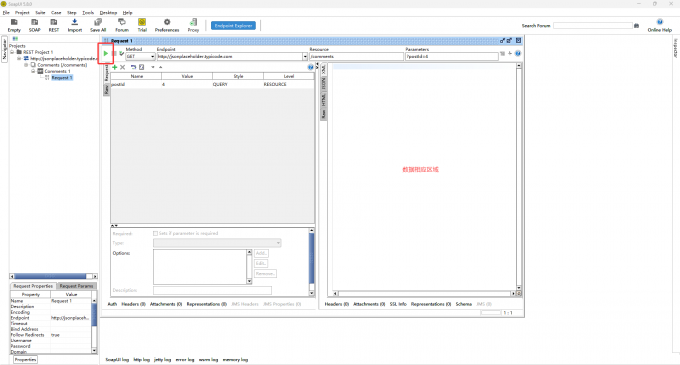The width and height of the screenshot is (680, 365).
Task: Select the Comments 1 tree item
Action: (57, 71)
